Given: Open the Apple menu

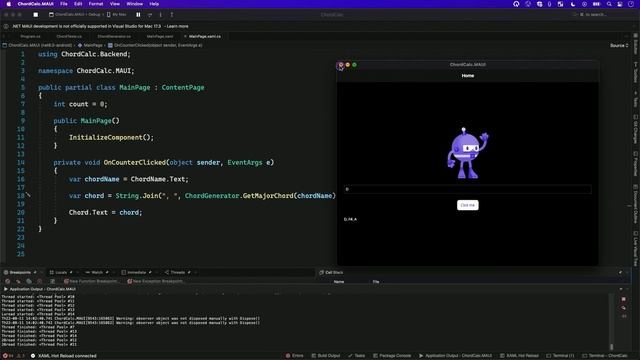Looking at the screenshot, I should [9, 4].
